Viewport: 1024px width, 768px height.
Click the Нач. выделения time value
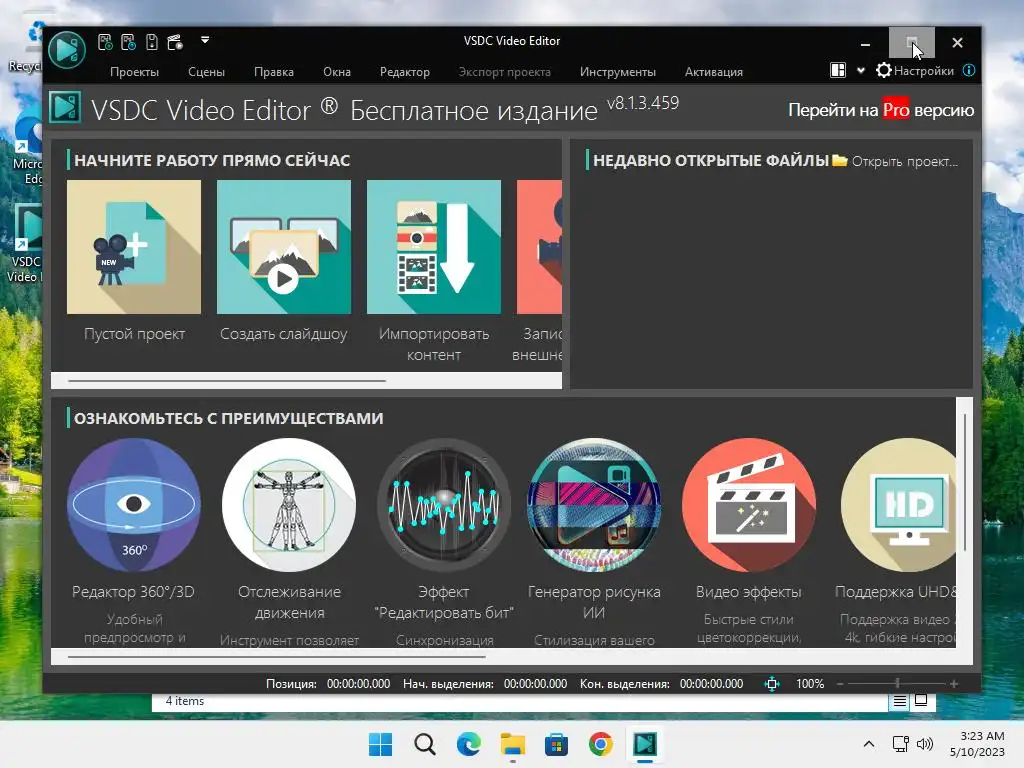point(536,684)
